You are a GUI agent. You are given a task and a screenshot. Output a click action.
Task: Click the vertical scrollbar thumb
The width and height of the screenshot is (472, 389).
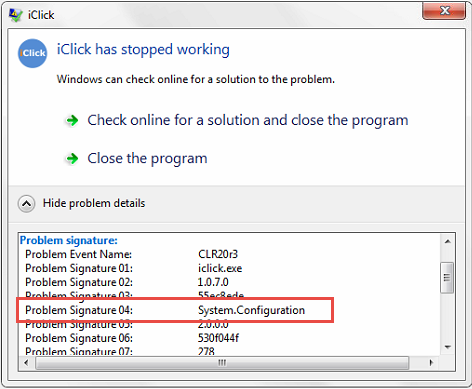click(x=447, y=278)
